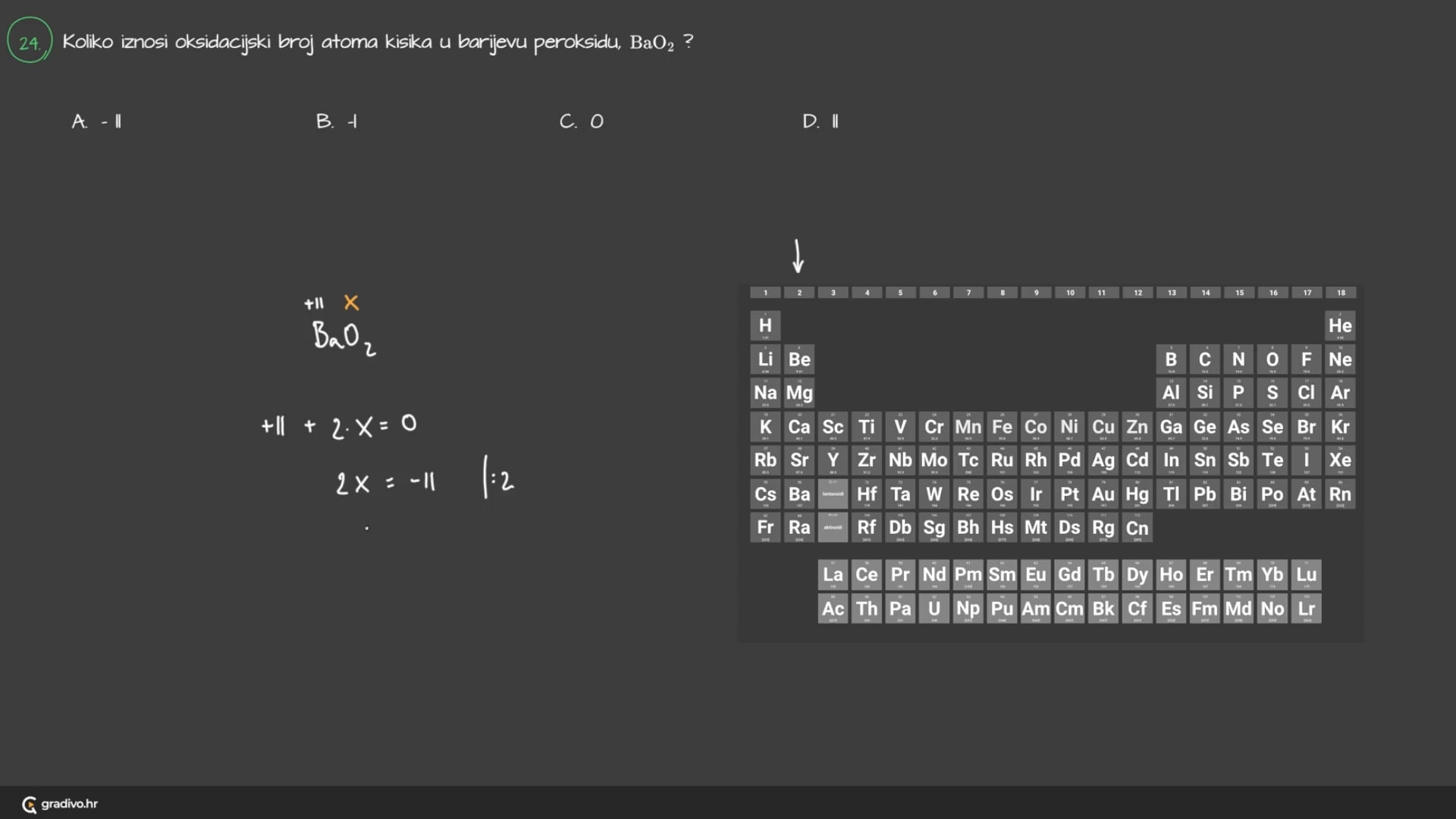Screen dimensions: 1456x819
Task: Click the gradivo.hr logo icon
Action: point(29,805)
